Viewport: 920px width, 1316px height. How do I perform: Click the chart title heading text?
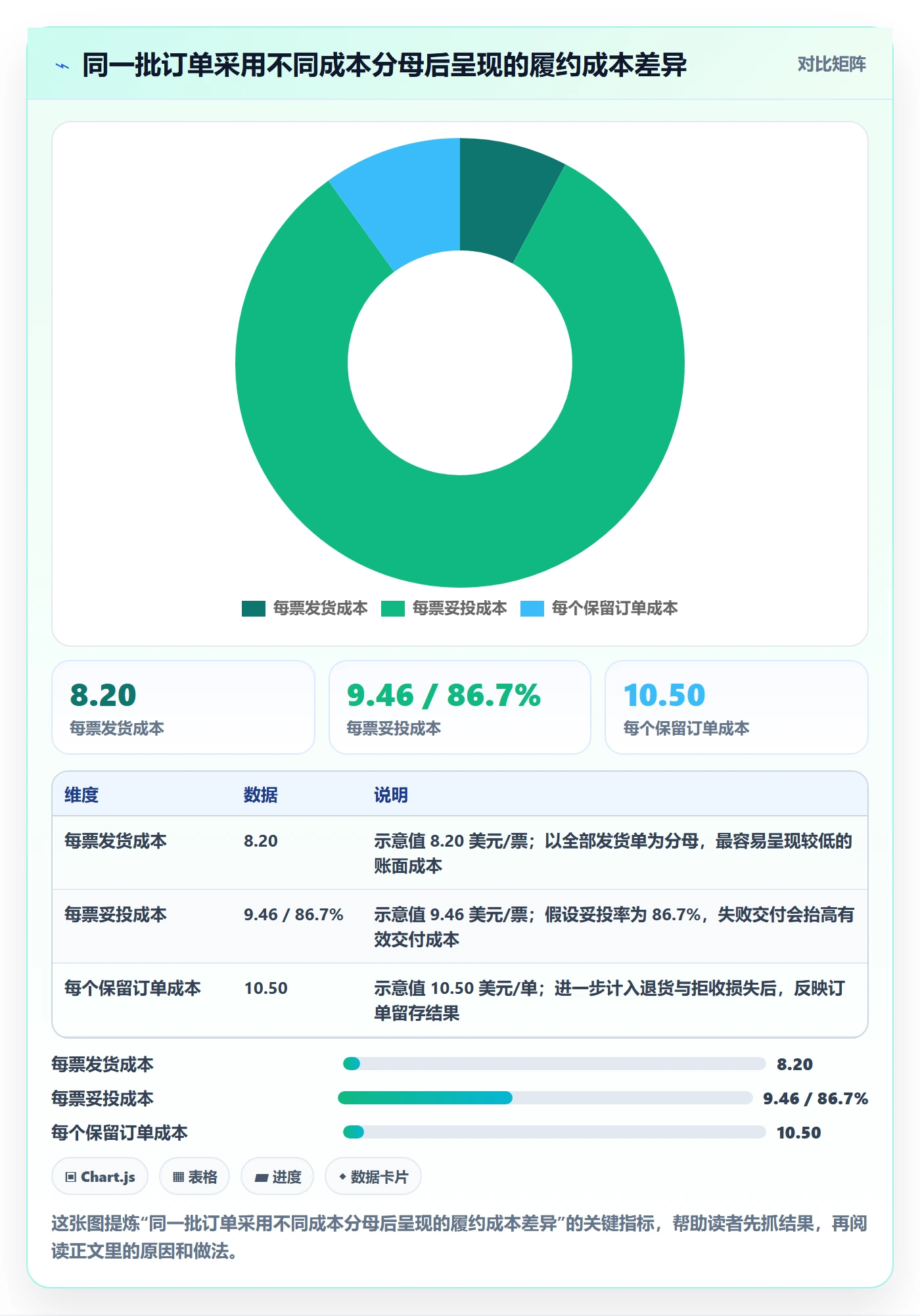click(x=384, y=65)
